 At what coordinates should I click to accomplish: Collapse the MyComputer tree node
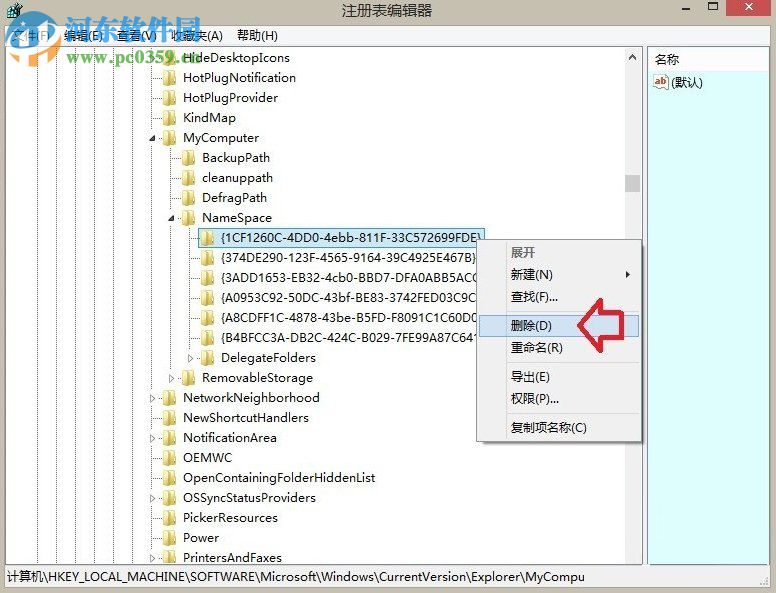152,138
